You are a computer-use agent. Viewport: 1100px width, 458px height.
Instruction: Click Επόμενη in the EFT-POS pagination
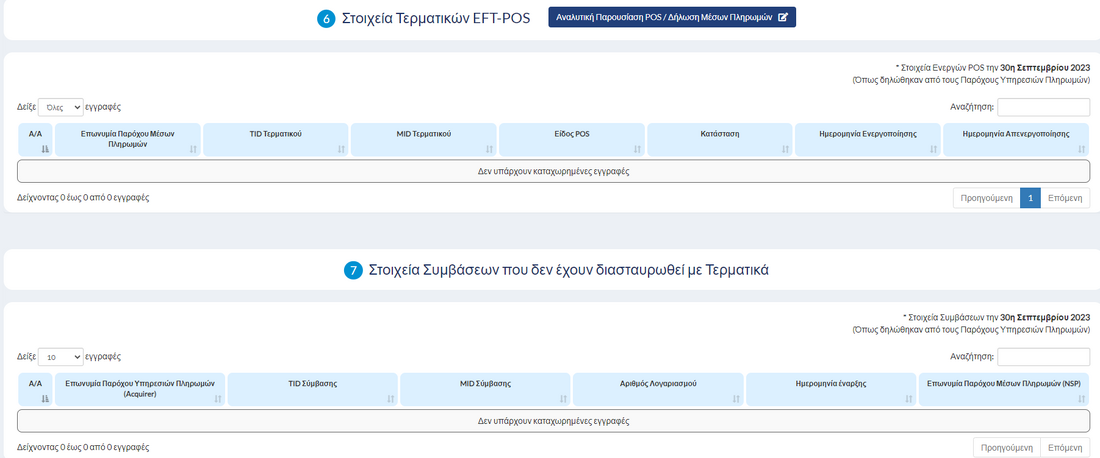1064,198
